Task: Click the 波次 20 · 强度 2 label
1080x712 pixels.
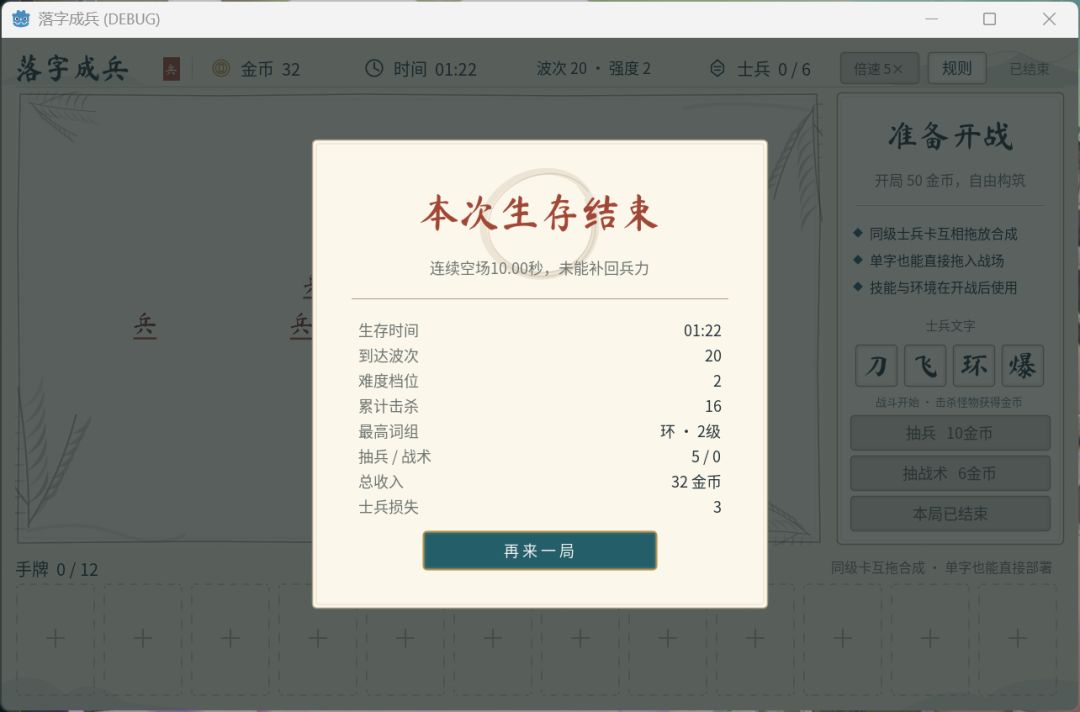Action: click(594, 68)
